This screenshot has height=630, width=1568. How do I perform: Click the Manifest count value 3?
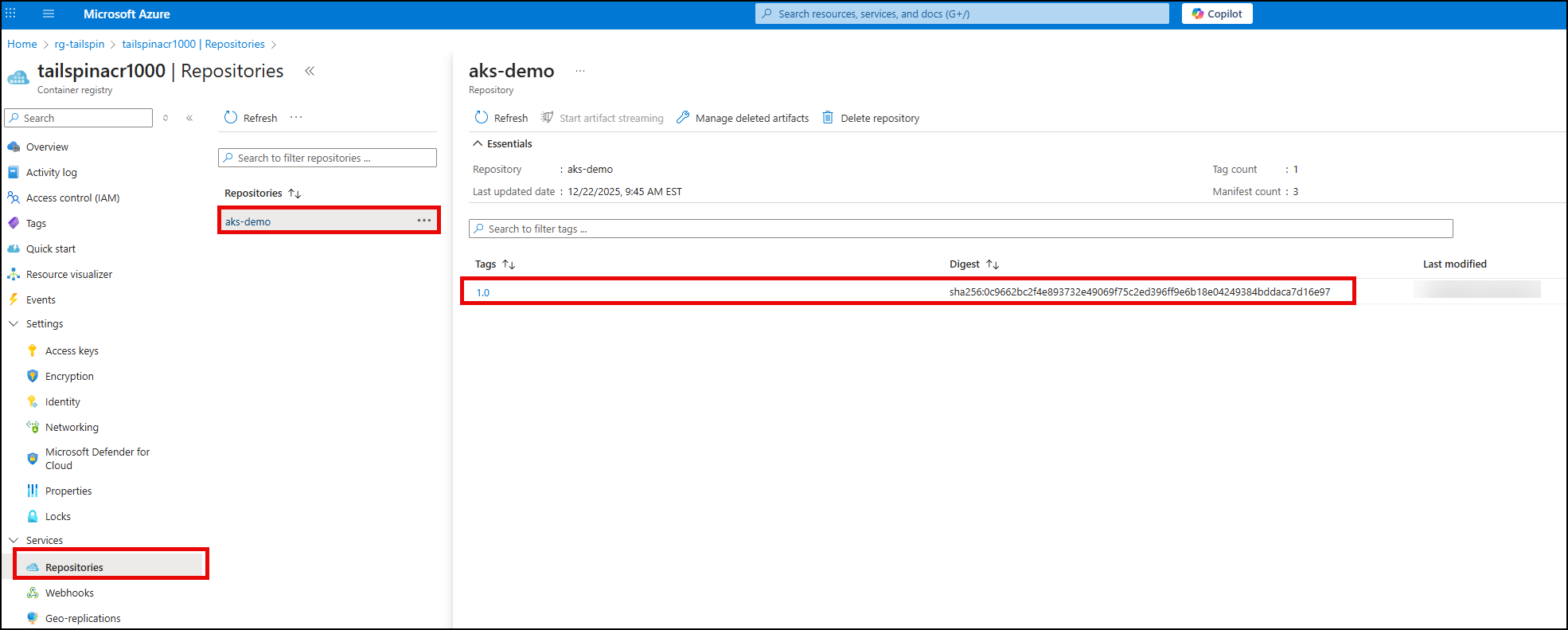click(1296, 192)
